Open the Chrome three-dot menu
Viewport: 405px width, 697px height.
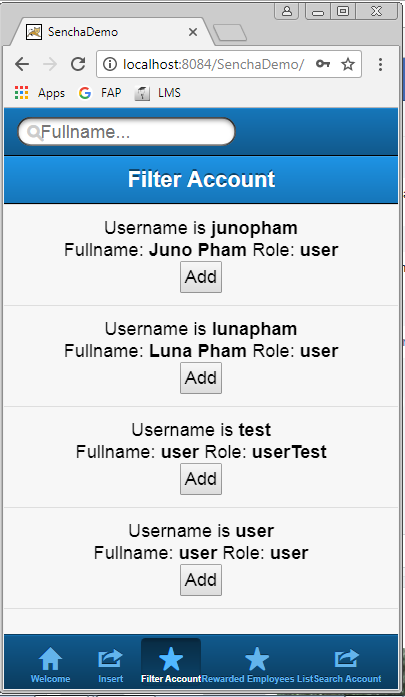(x=380, y=64)
